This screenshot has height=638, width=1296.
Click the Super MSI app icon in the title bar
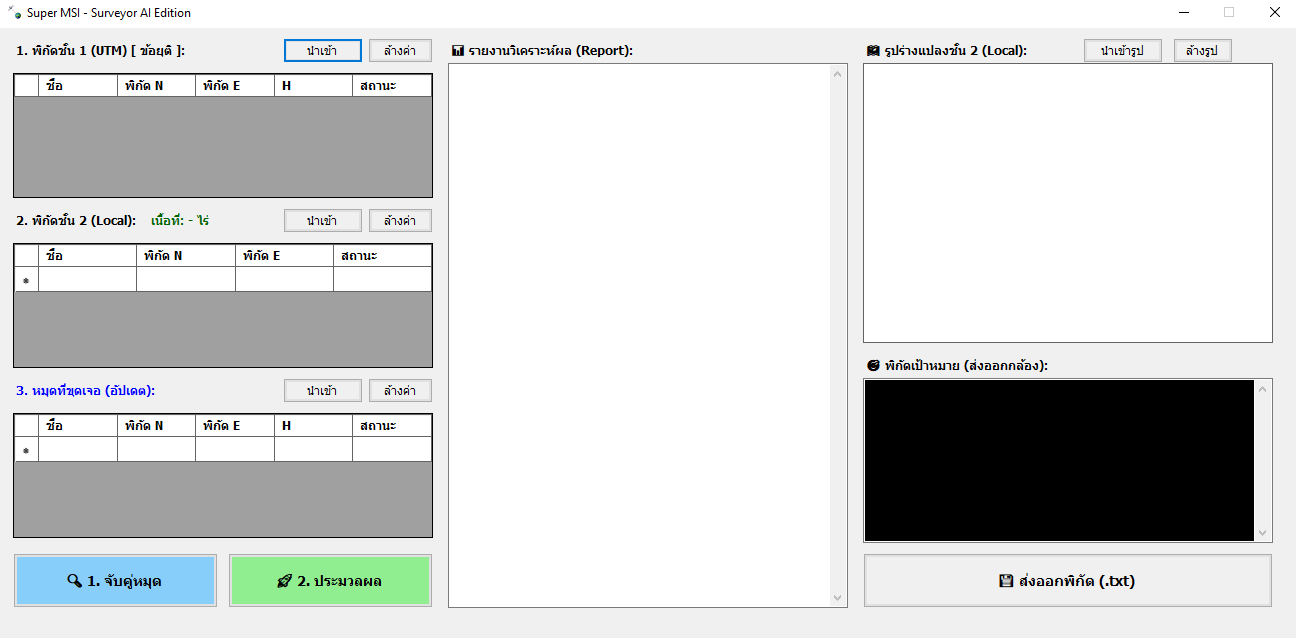(14, 13)
